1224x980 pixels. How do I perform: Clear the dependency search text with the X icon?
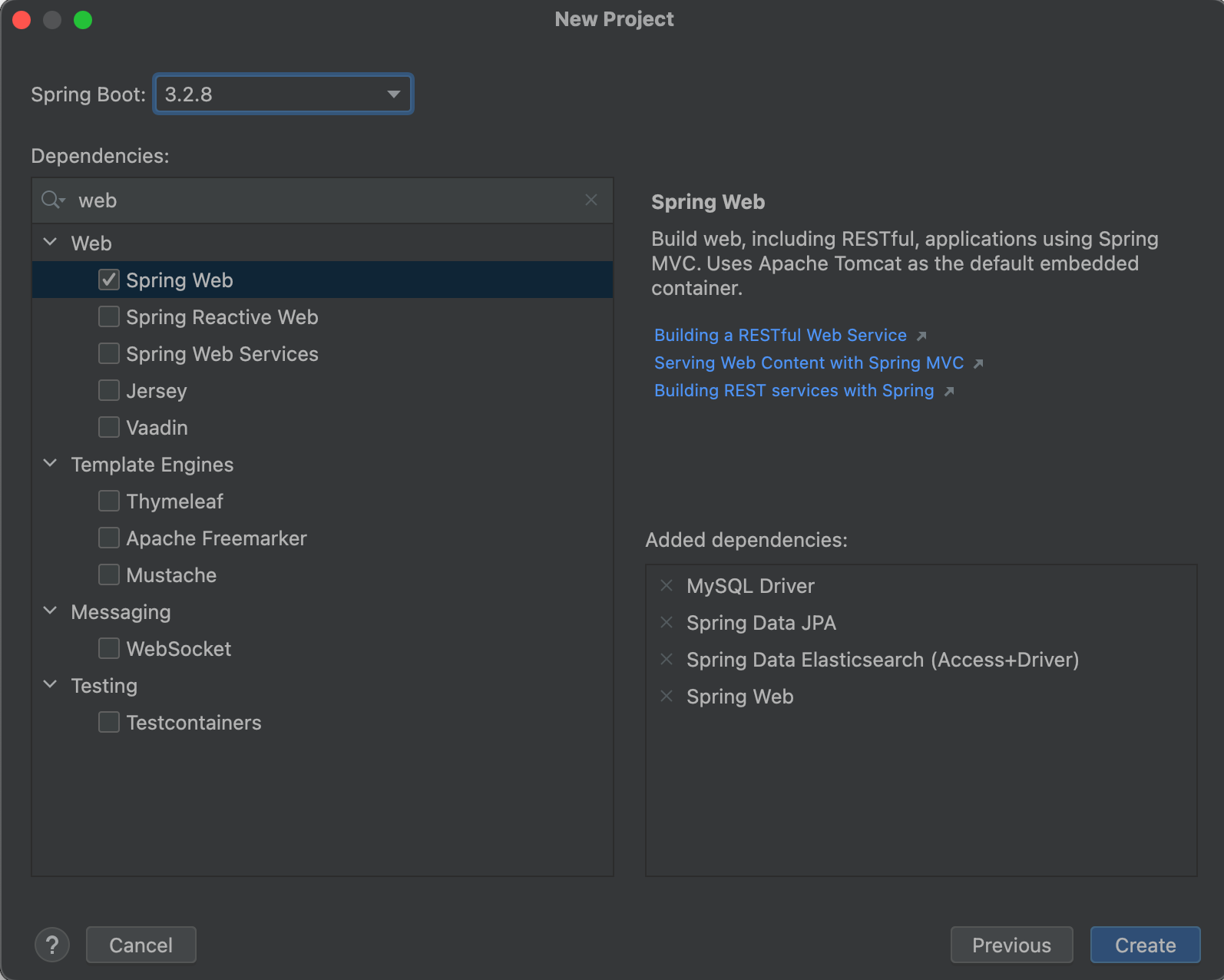tap(591, 200)
